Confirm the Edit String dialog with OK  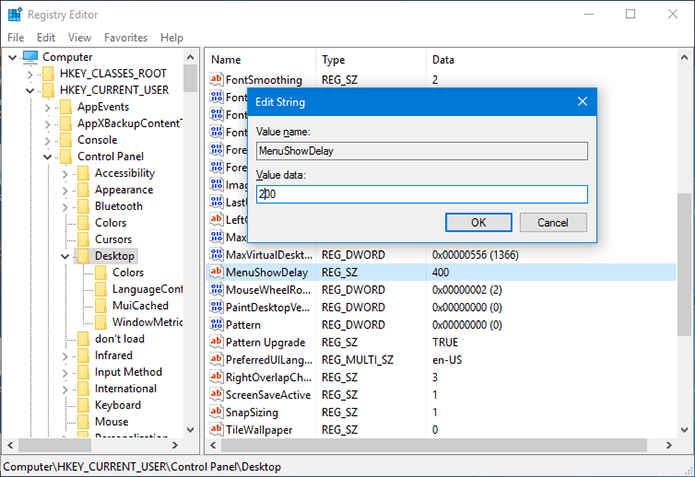pyautogui.click(x=478, y=222)
